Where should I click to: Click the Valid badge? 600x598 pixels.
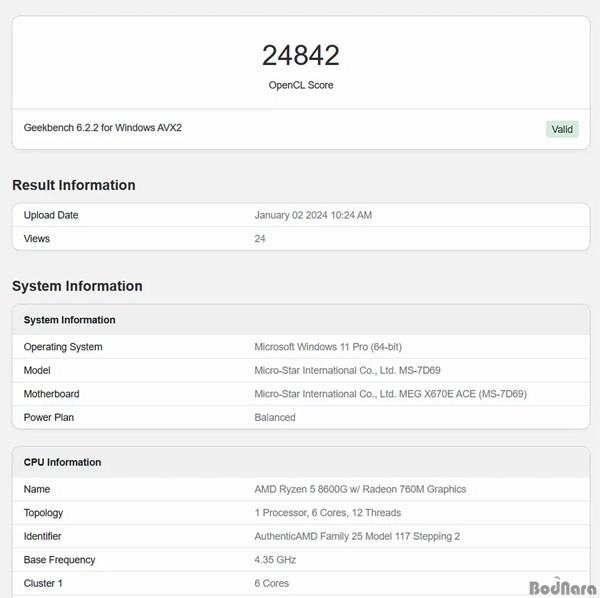(562, 129)
